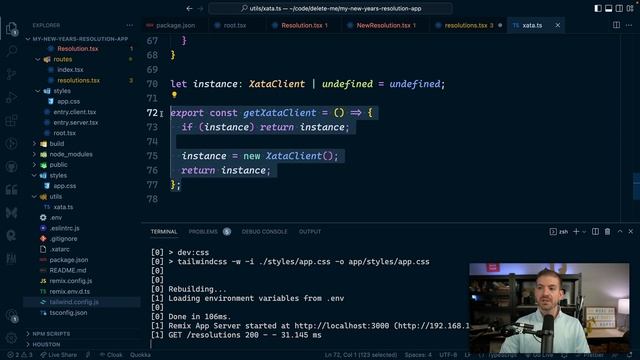Toggle the bottom panel layout icon
Viewport: 640px width, 360px height.
[x=609, y=8]
